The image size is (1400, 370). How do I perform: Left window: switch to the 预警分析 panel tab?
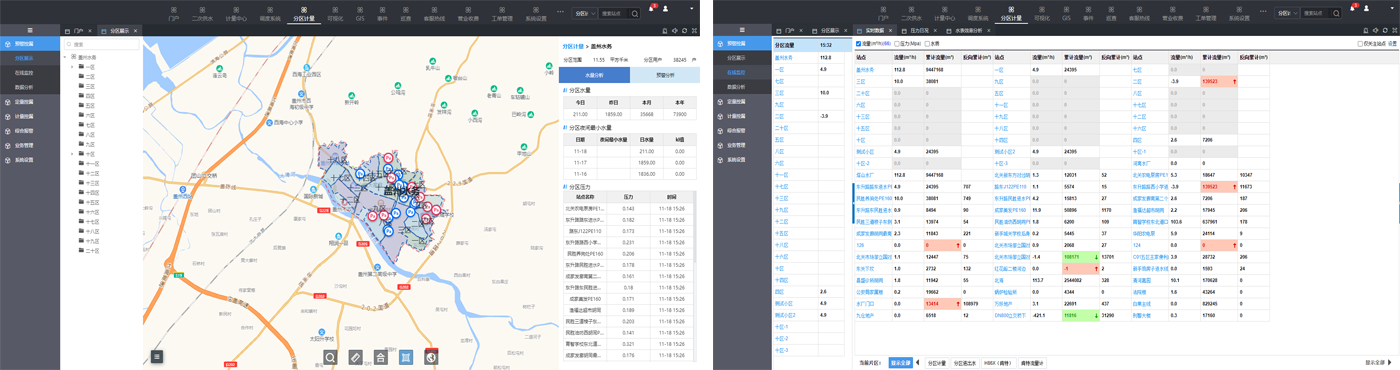point(664,75)
